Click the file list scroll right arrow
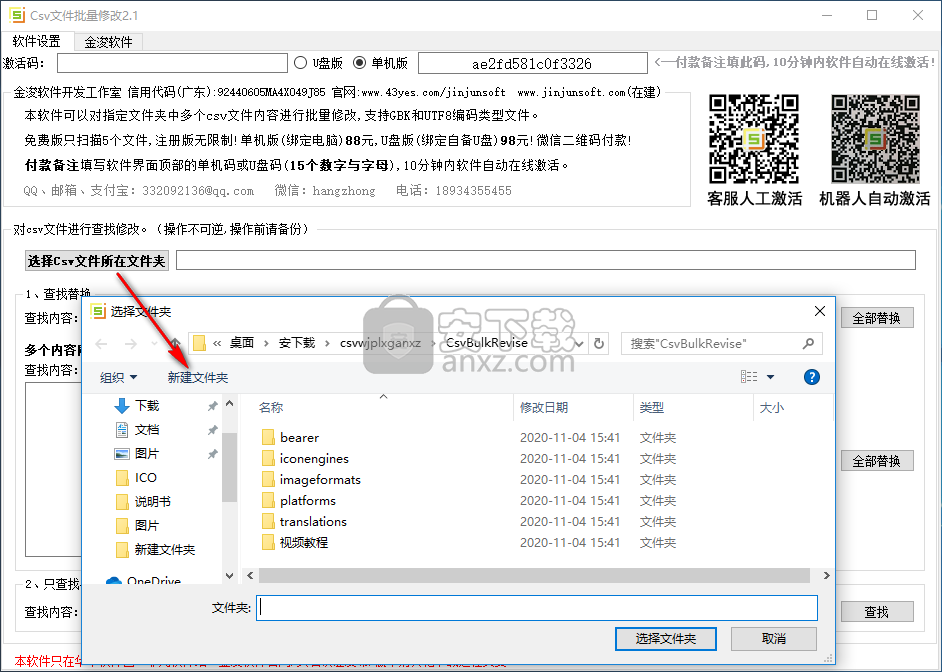Screen dimensions: 942x672 (x=826, y=575)
